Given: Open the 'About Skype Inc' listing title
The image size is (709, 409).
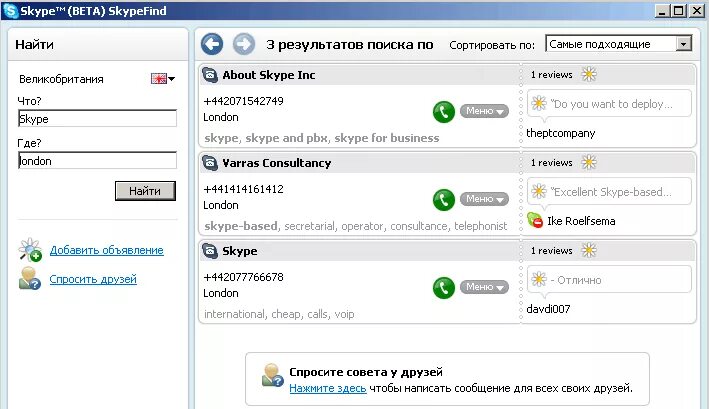Looking at the screenshot, I should 269,75.
